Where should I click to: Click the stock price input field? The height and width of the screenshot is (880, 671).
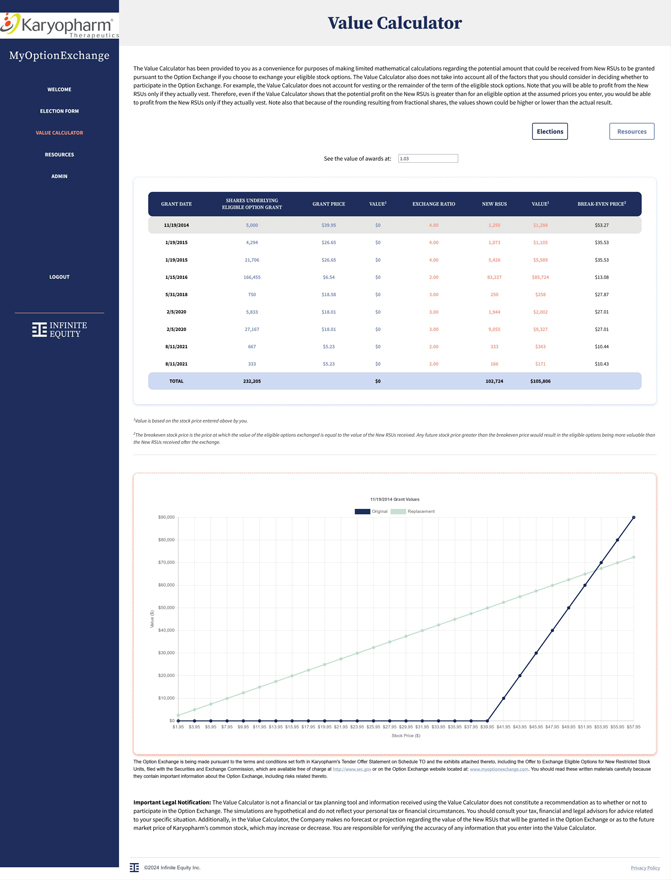click(427, 158)
